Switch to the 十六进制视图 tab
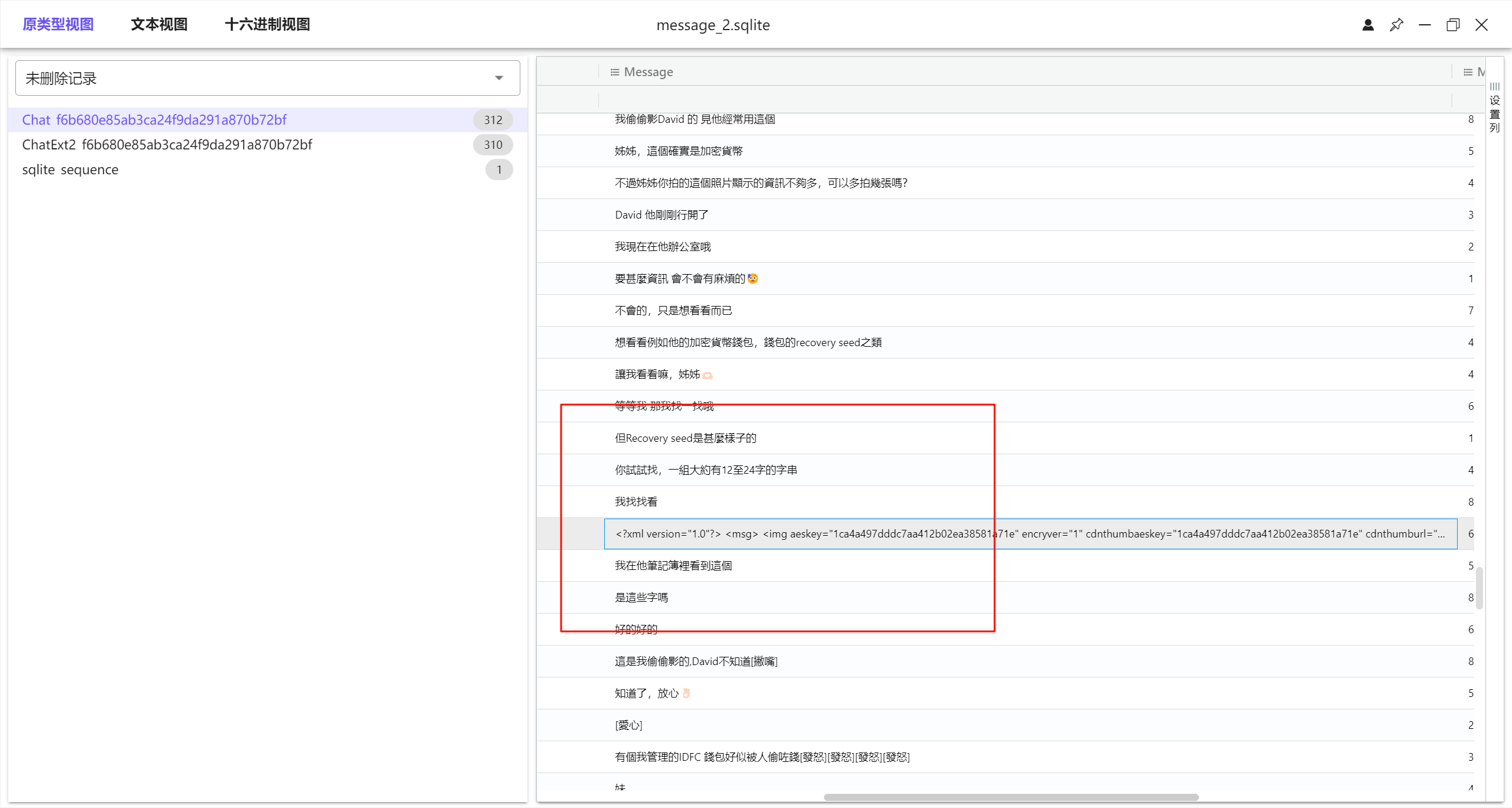Image resolution: width=1512 pixels, height=808 pixels. (268, 24)
